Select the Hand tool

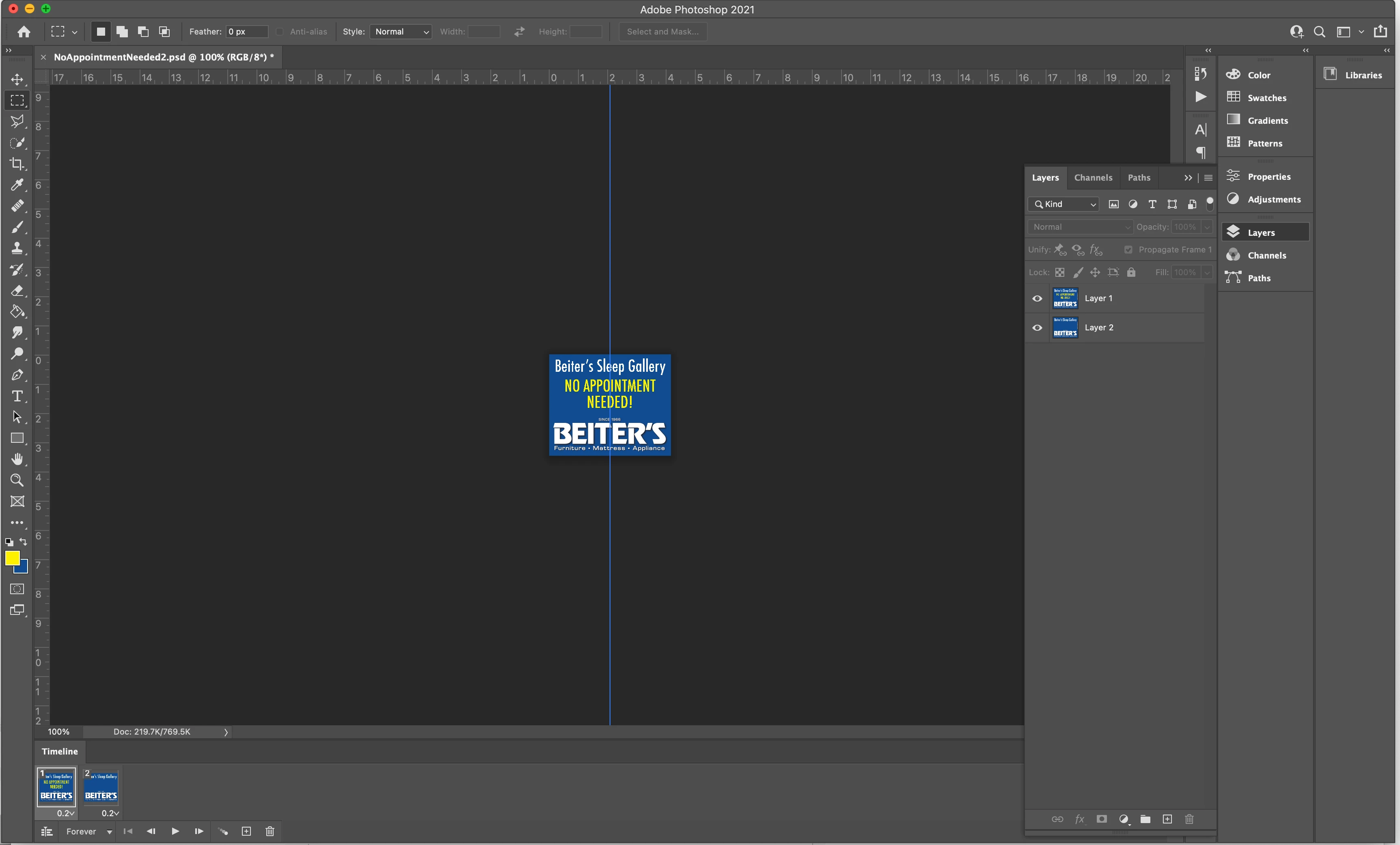click(17, 459)
